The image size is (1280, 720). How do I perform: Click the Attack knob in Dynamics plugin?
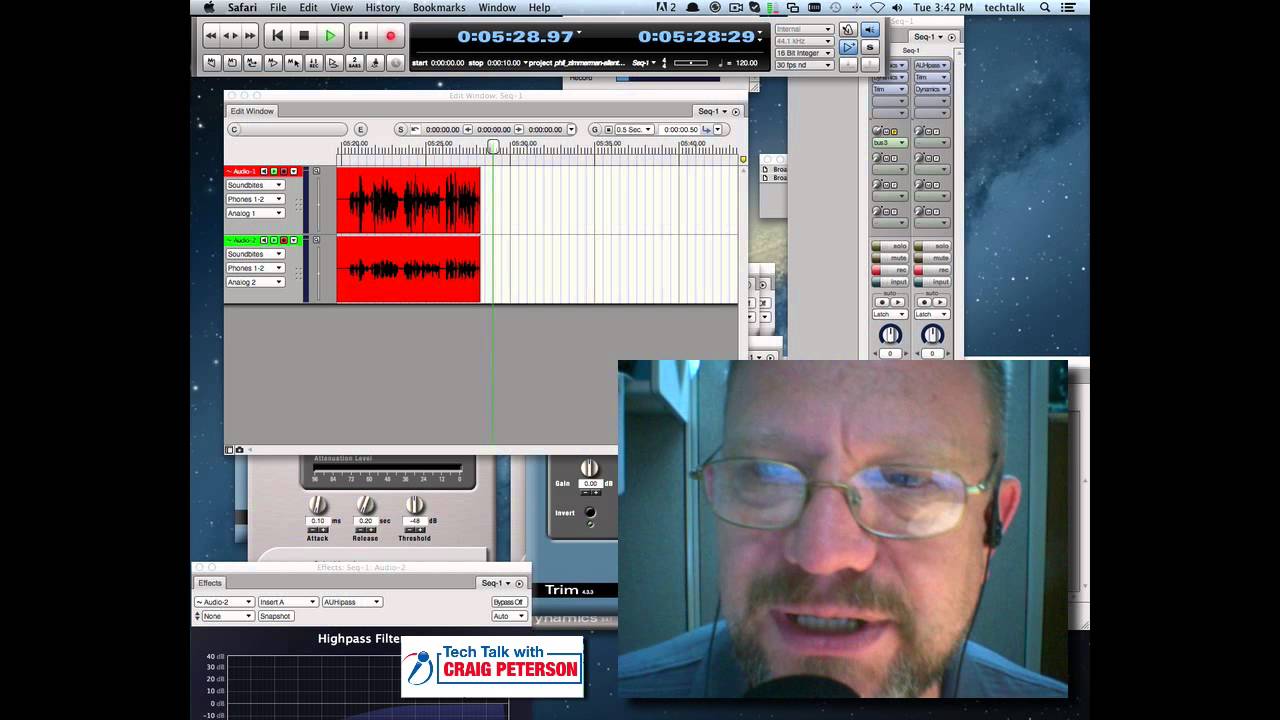(x=317, y=505)
